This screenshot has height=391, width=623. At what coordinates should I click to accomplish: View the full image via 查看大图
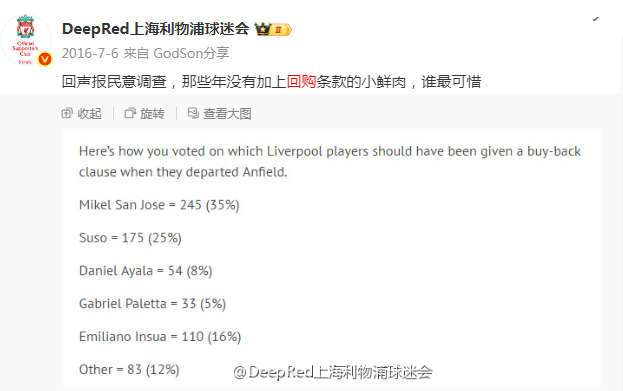coord(227,114)
